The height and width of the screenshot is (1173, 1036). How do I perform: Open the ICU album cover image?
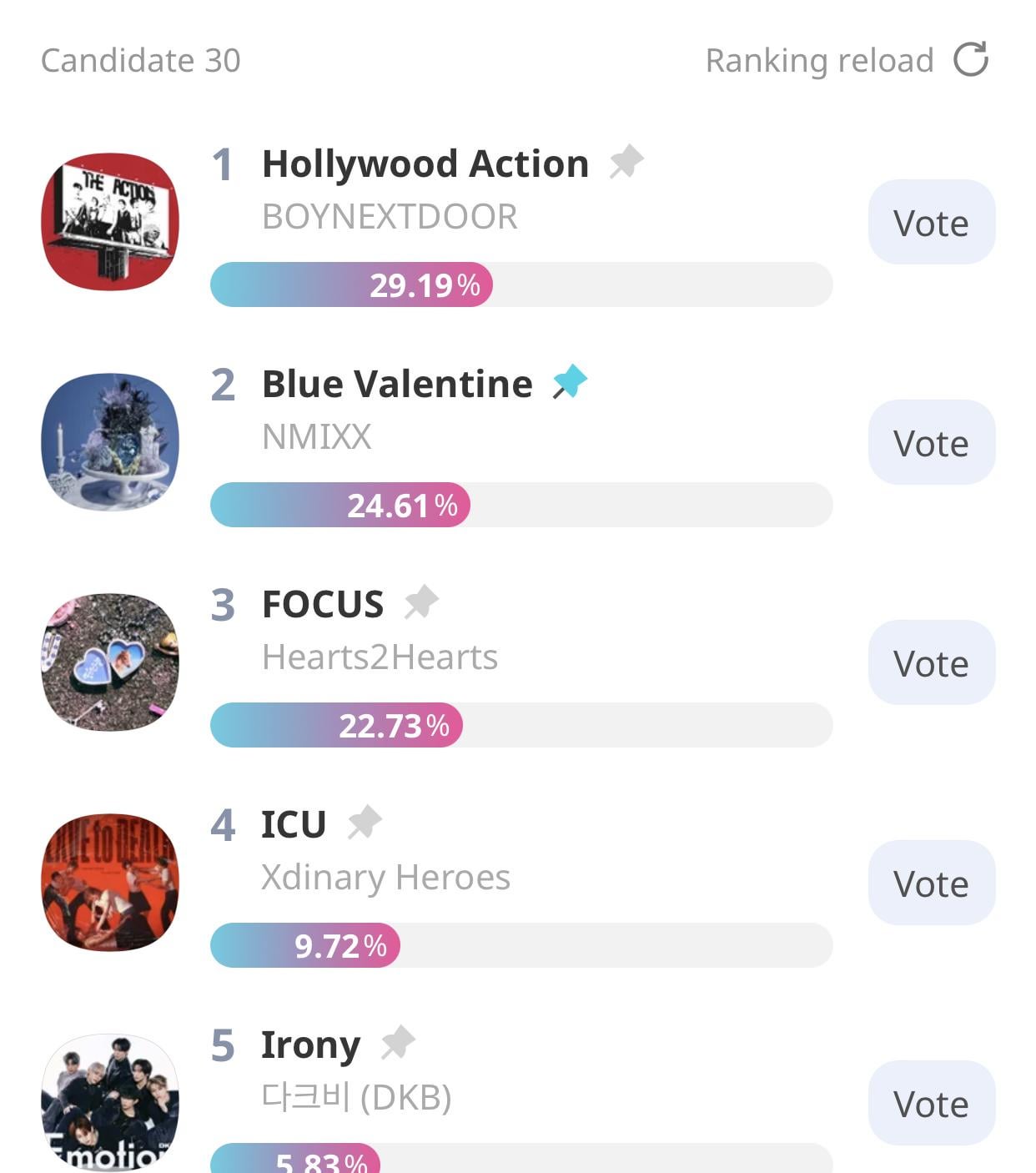tap(110, 883)
